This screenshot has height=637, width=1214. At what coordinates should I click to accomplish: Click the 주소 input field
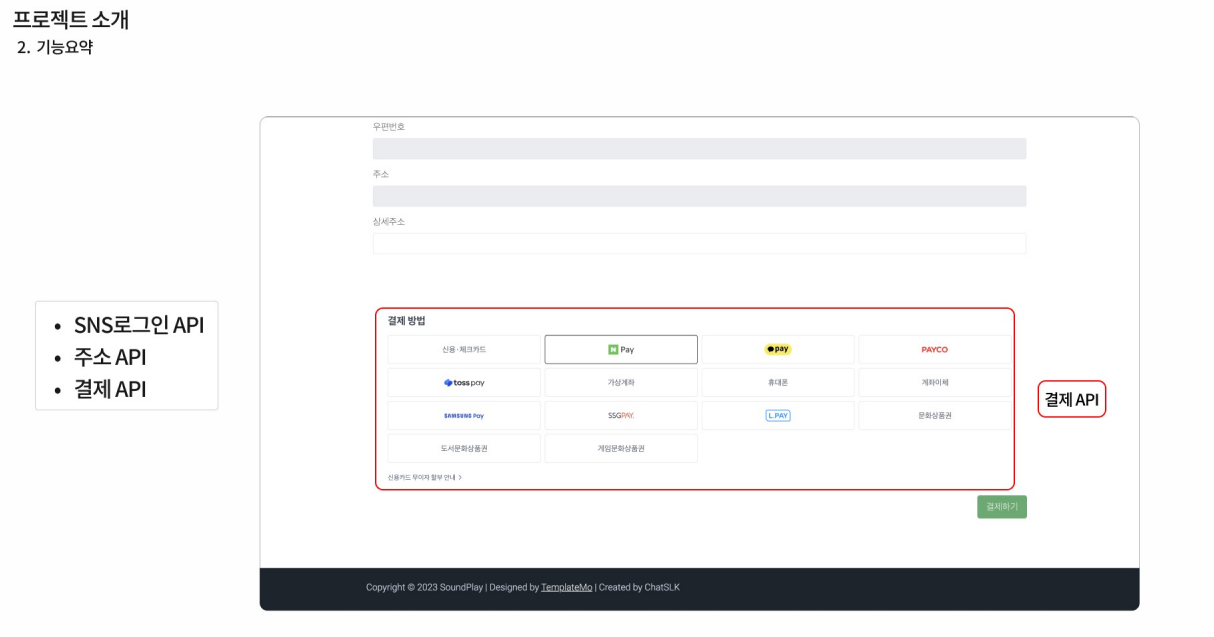point(699,196)
